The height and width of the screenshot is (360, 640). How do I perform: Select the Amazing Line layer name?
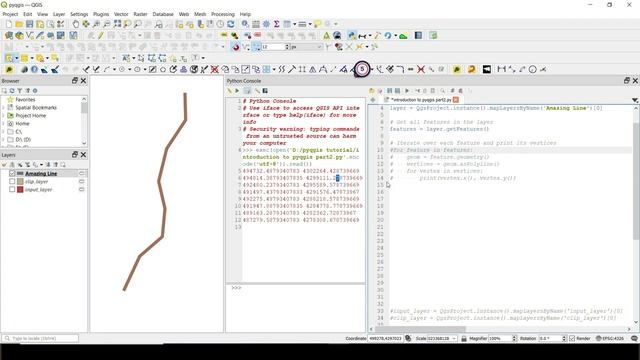point(41,173)
